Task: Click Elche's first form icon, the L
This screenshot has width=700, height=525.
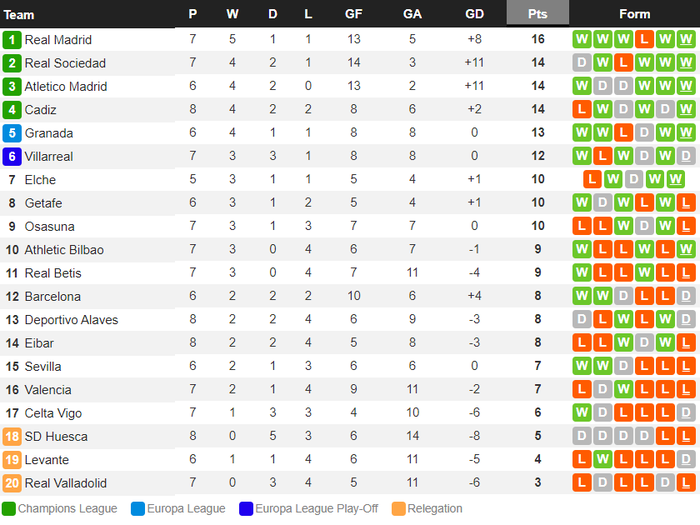Action: click(592, 179)
